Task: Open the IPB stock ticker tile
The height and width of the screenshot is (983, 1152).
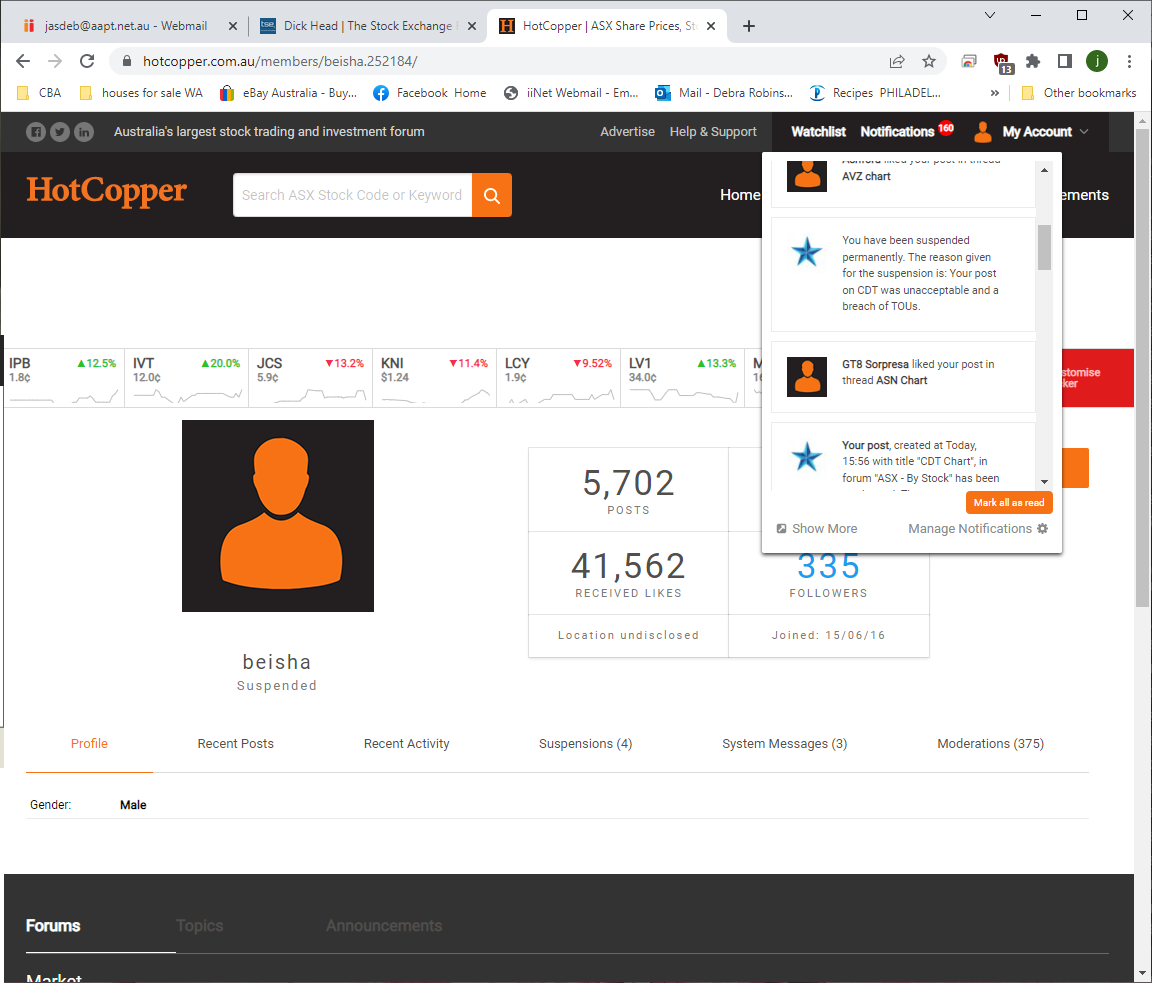Action: pos(62,378)
